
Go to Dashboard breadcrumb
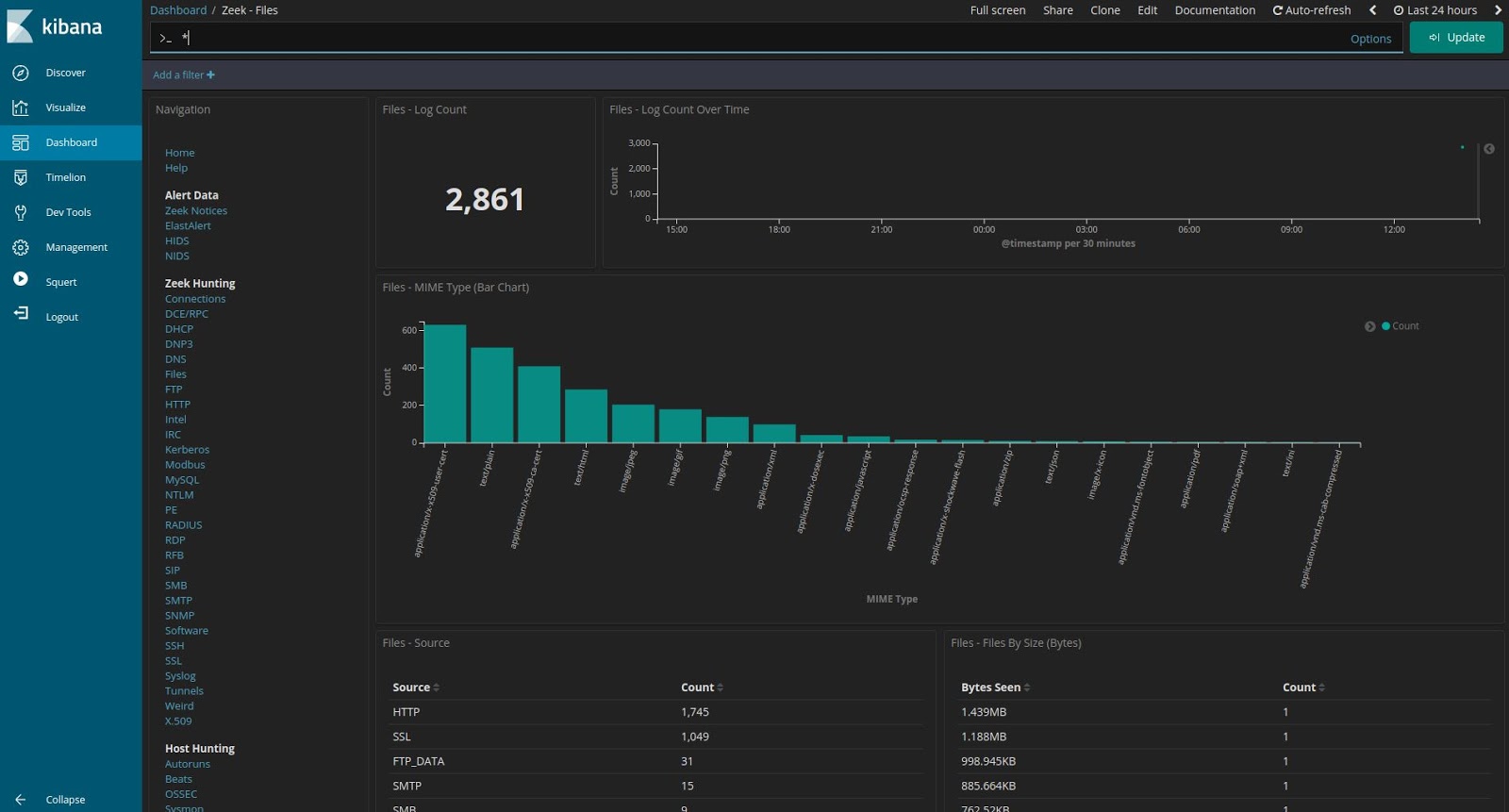(178, 10)
